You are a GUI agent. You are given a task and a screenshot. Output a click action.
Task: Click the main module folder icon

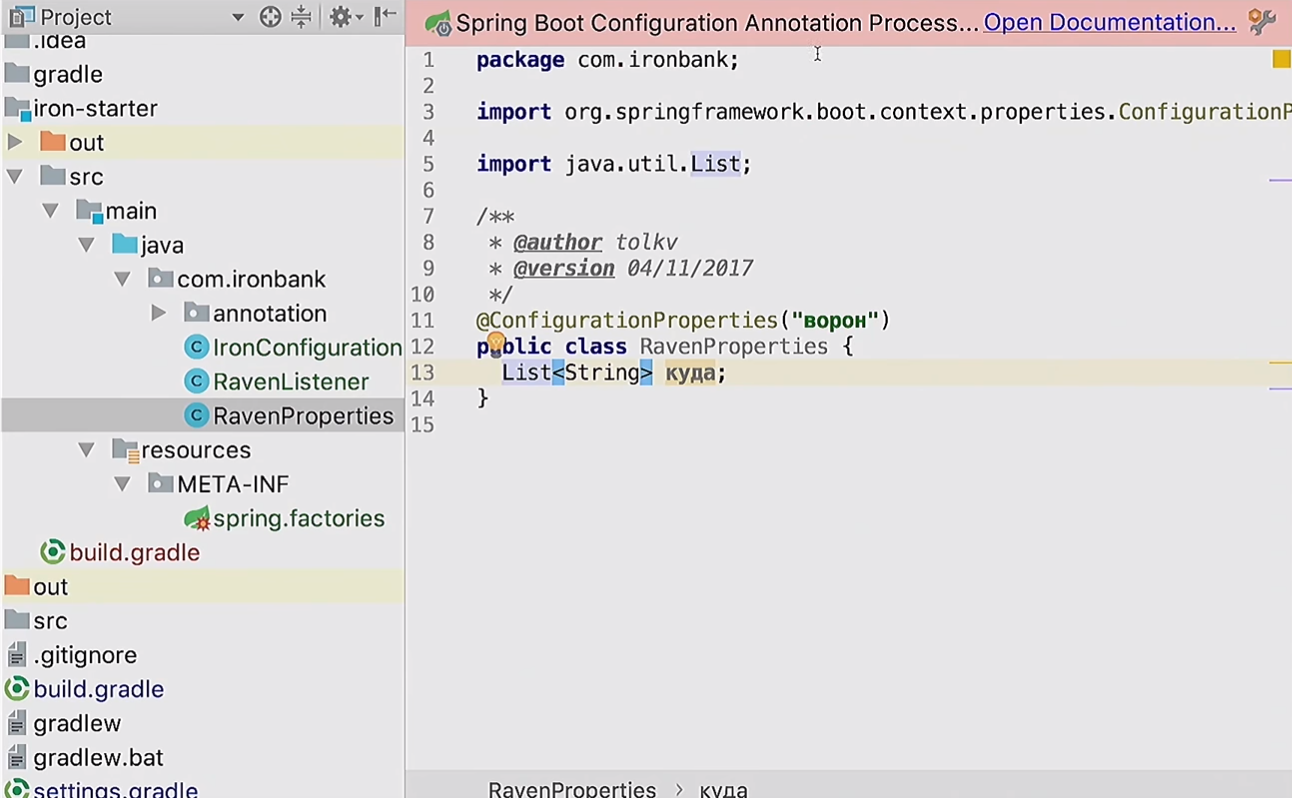pyautogui.click(x=89, y=211)
